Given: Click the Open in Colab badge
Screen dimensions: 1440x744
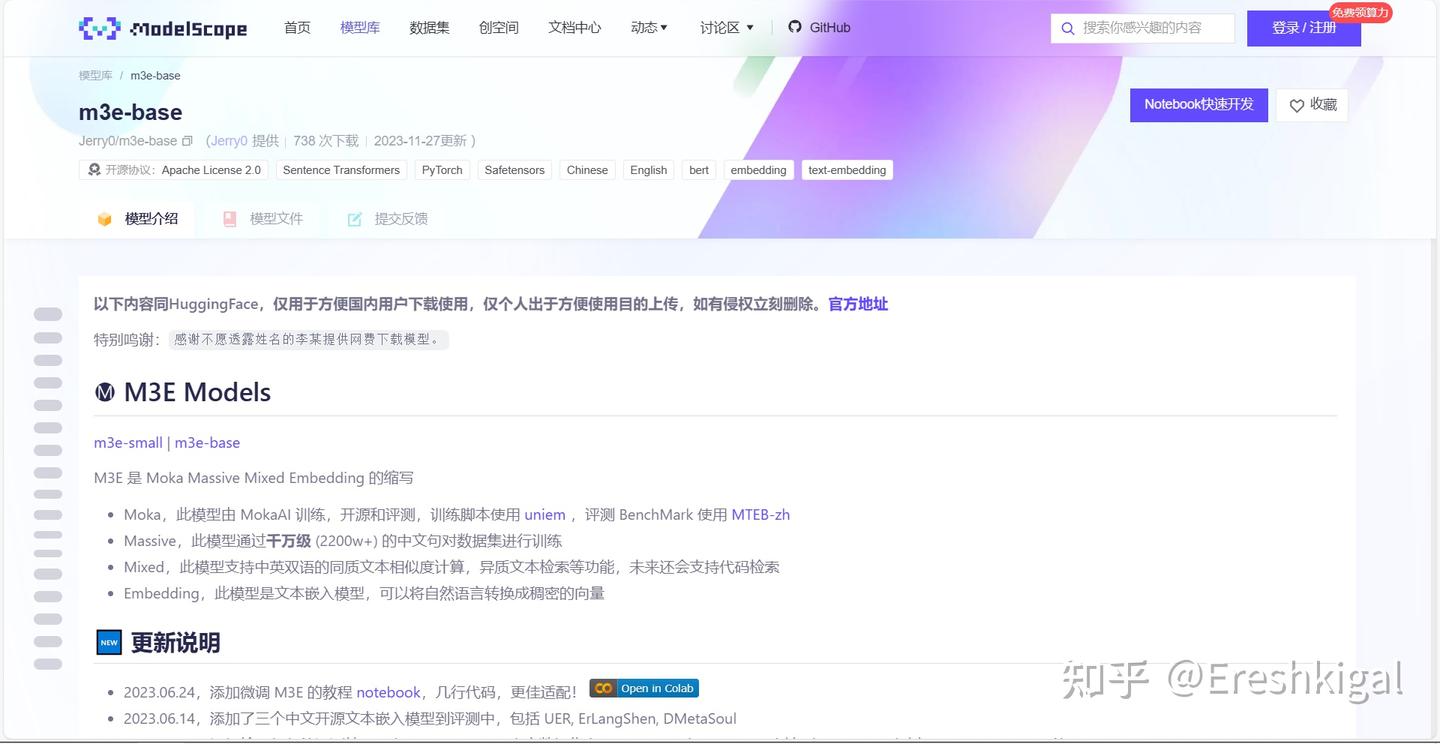Looking at the screenshot, I should pos(643,688).
